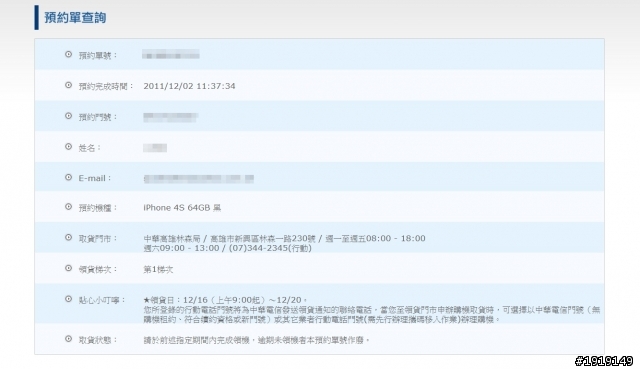Viewport: 640px width, 369px height.
Task: Select the 預約機種 label
Action: tap(98, 208)
